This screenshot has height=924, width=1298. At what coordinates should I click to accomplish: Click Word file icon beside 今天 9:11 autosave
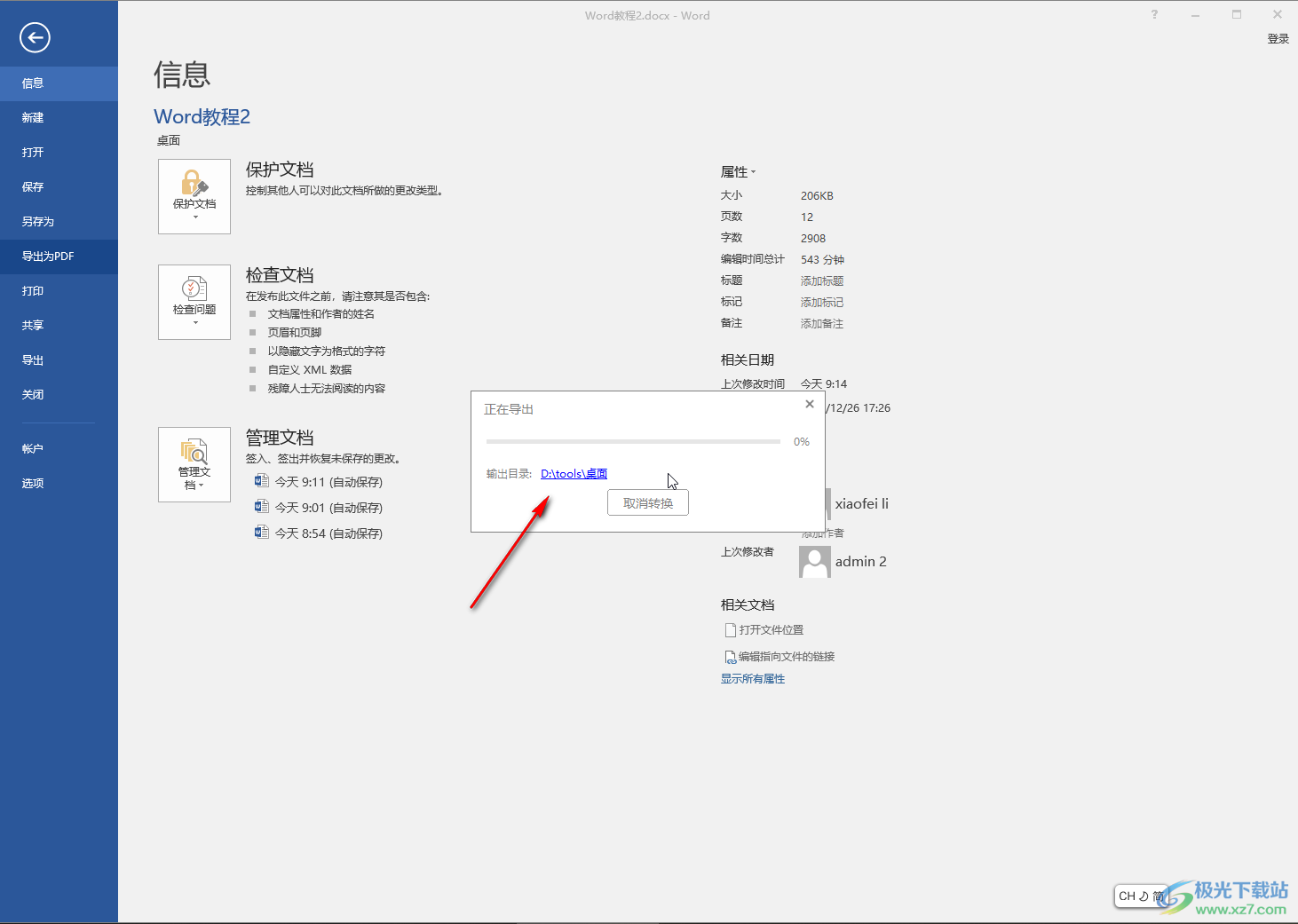(261, 481)
